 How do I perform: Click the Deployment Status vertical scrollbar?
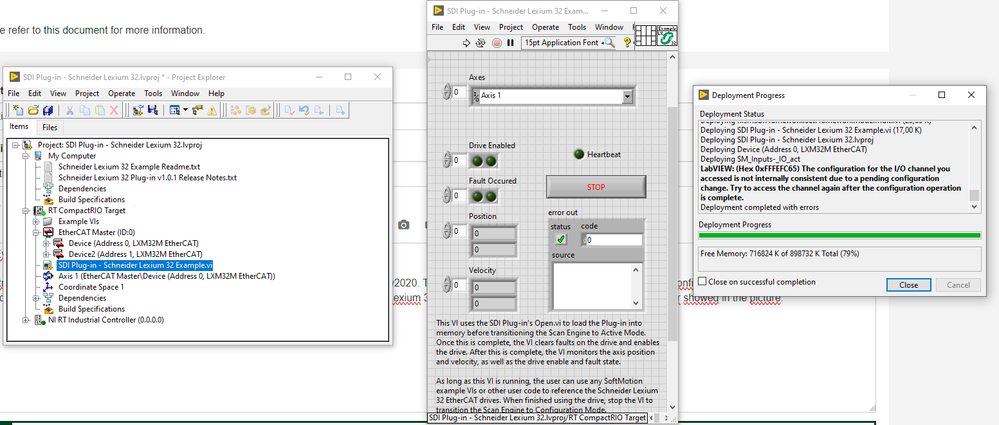(x=974, y=168)
